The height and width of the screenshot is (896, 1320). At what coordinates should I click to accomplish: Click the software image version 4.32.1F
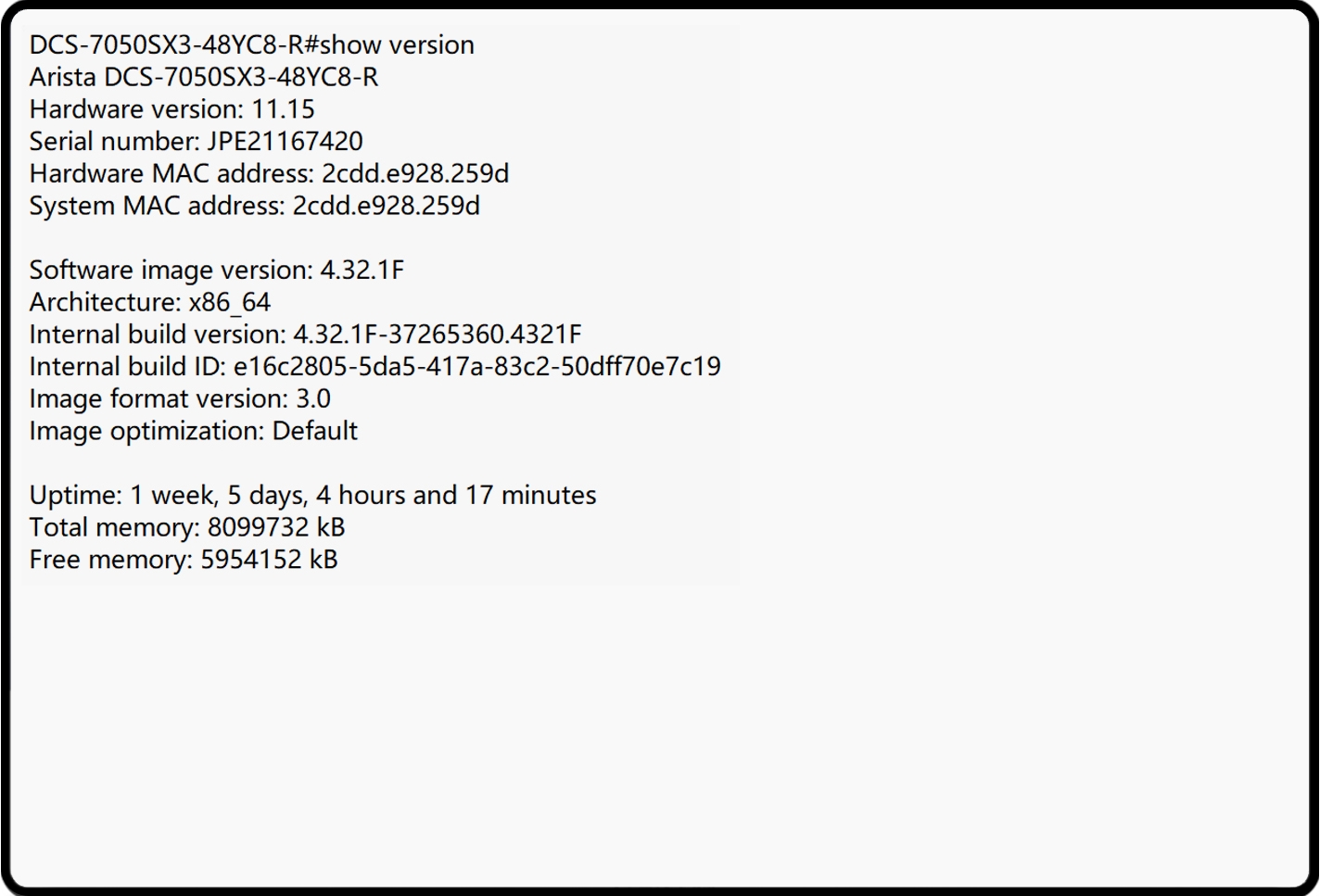(x=362, y=271)
